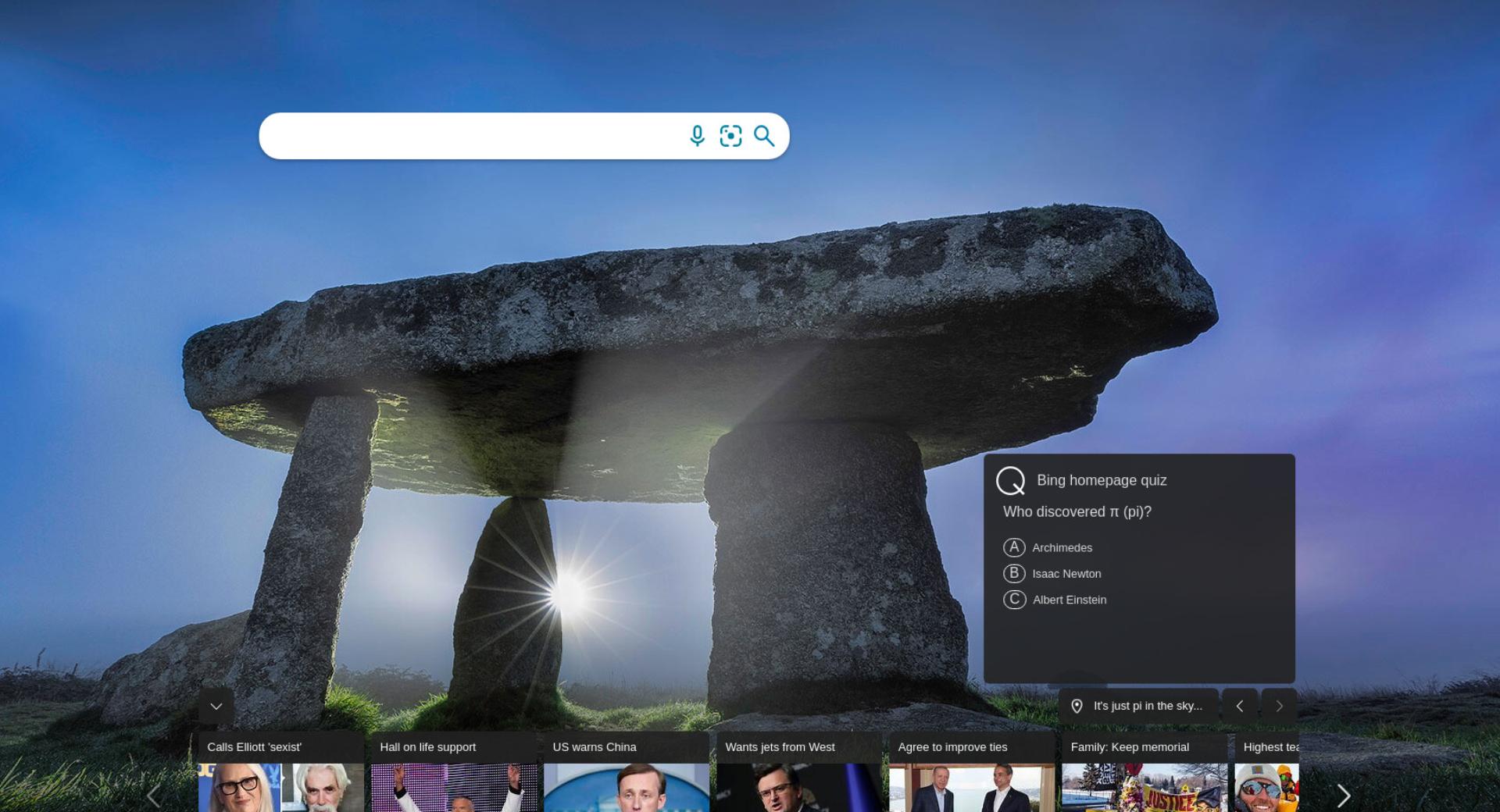Viewport: 1500px width, 812px height.
Task: Open news card US warns China
Action: [x=627, y=771]
